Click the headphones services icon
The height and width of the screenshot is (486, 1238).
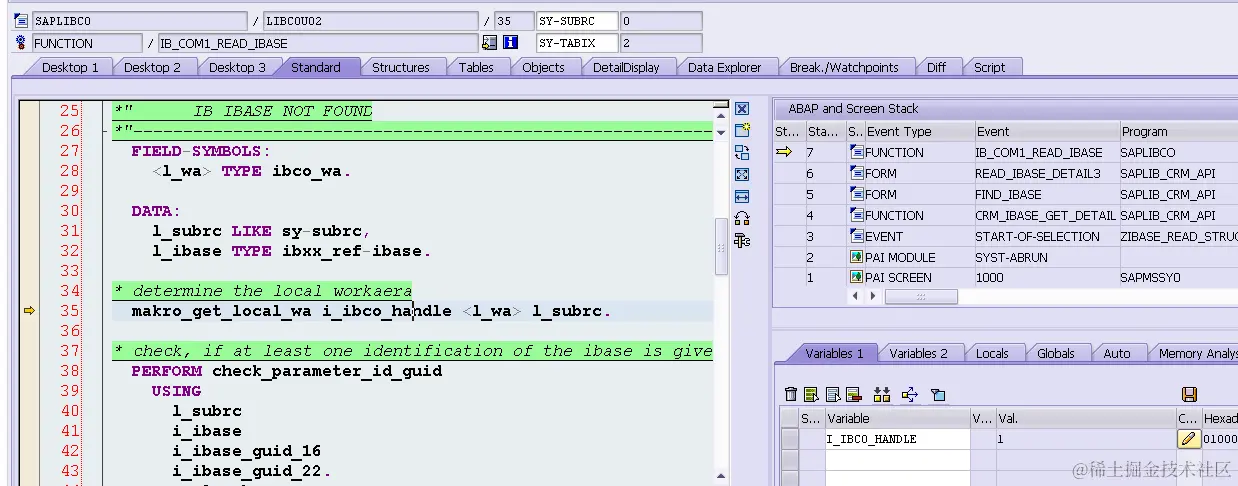742,218
